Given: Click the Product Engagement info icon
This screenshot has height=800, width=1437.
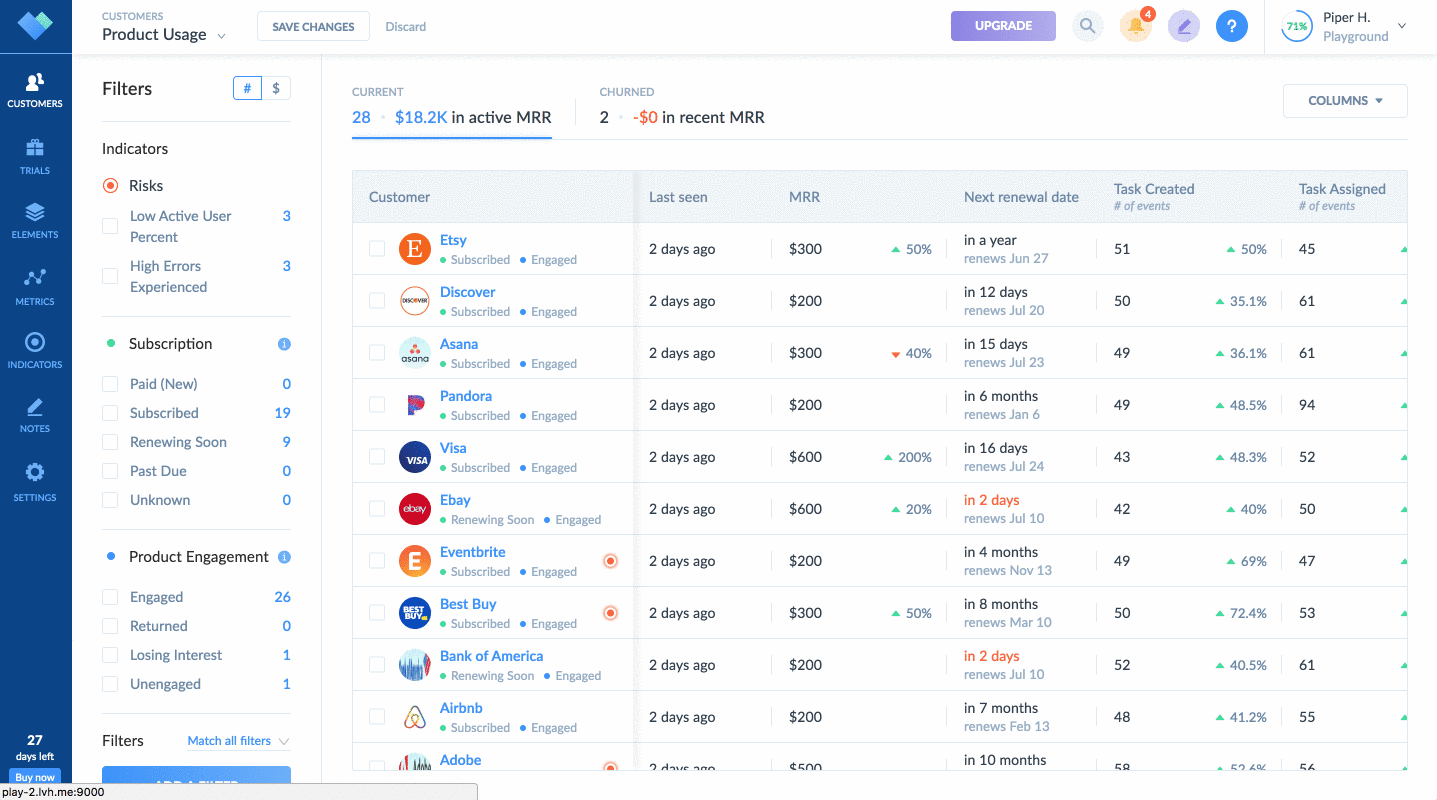Looking at the screenshot, I should point(284,557).
